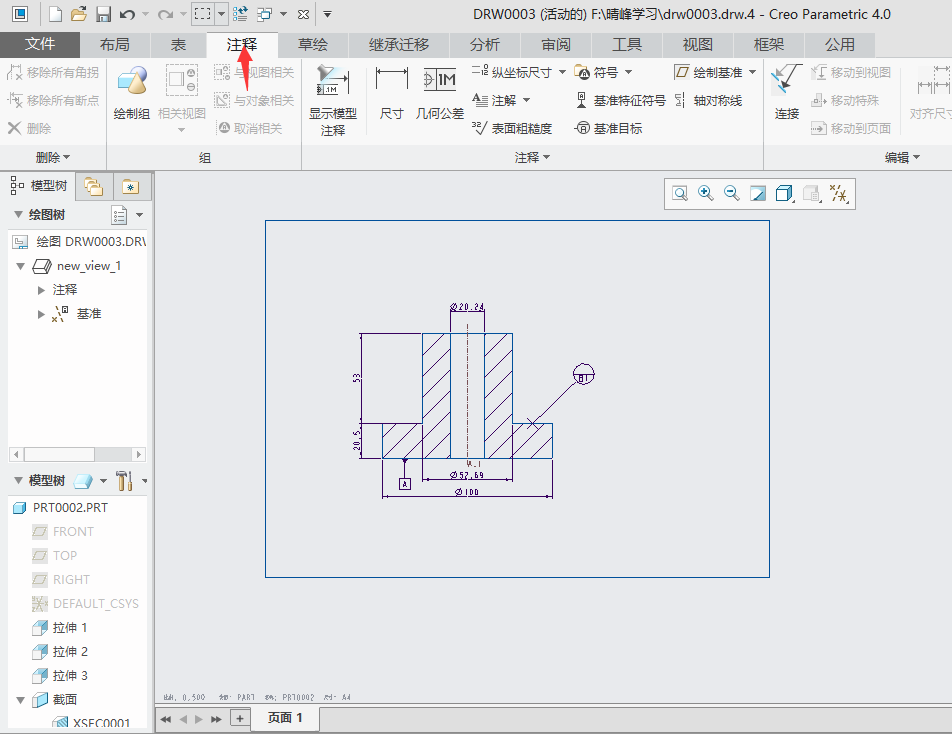Open a file with the folder icon
952x734 pixels.
click(x=79, y=14)
